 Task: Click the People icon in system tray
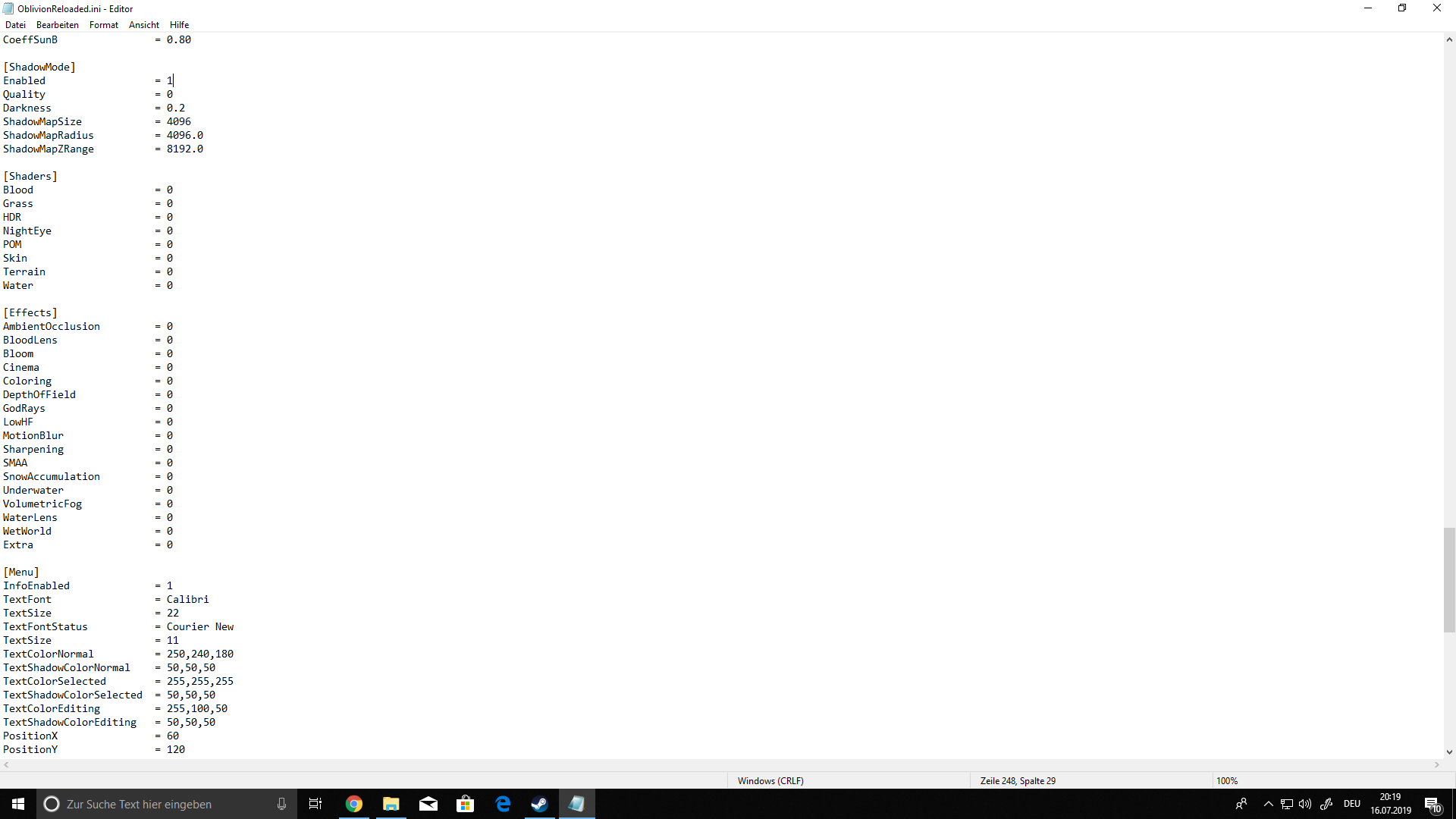[x=1241, y=804]
